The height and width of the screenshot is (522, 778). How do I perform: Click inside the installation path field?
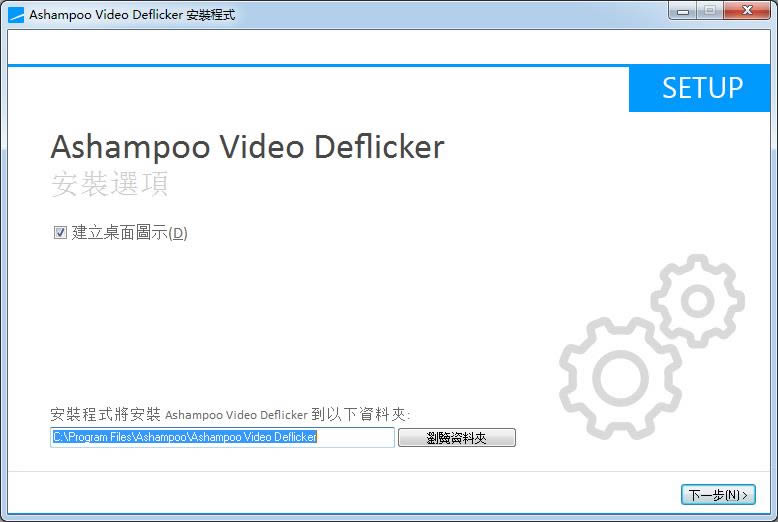tap(222, 437)
